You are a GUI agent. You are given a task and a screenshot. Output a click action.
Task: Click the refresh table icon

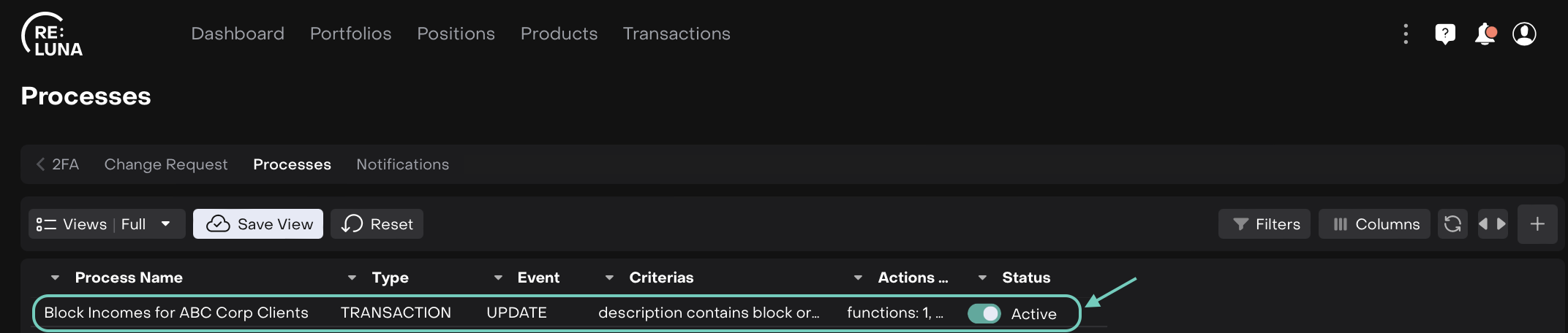pos(1452,224)
